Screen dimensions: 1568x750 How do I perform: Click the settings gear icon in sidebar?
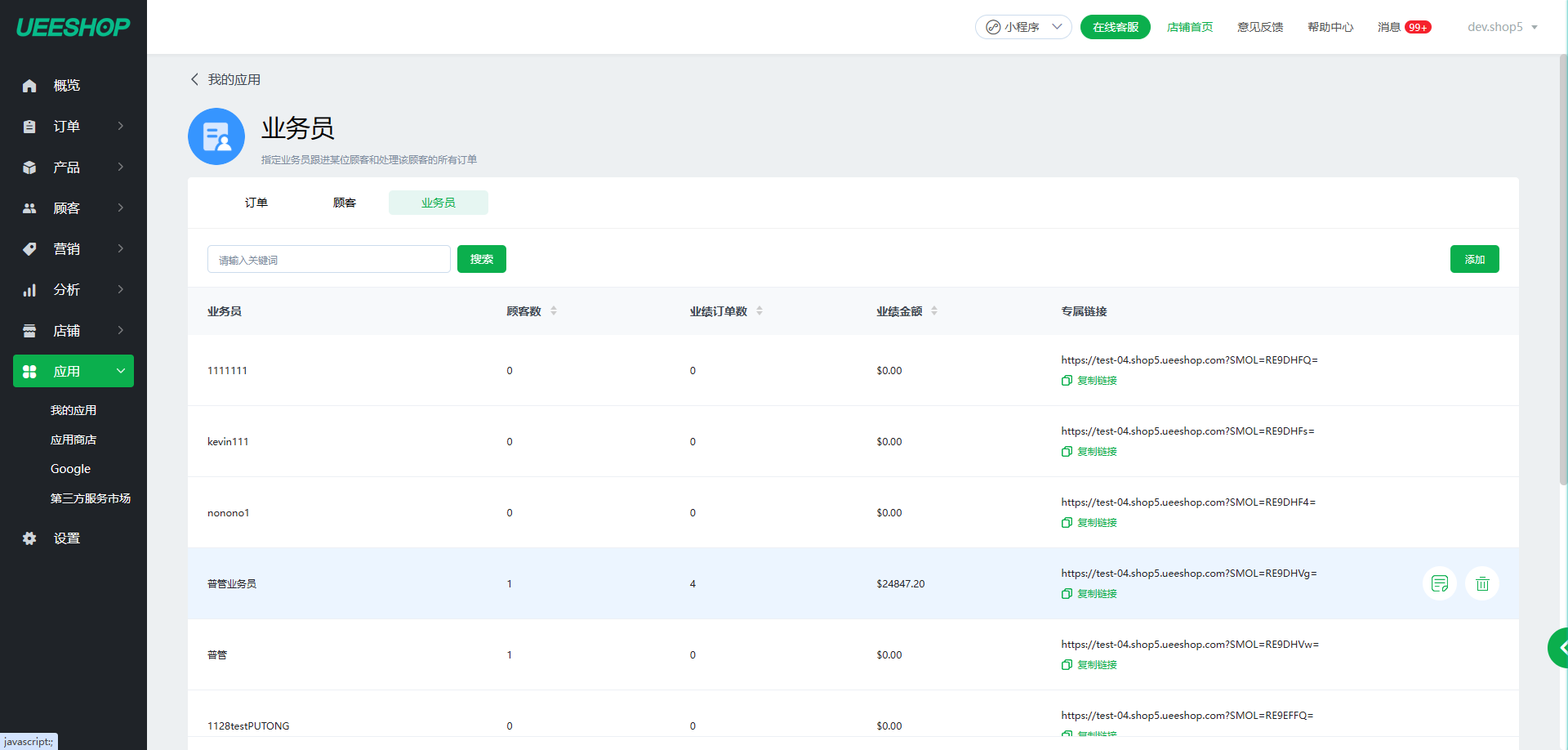[29, 538]
